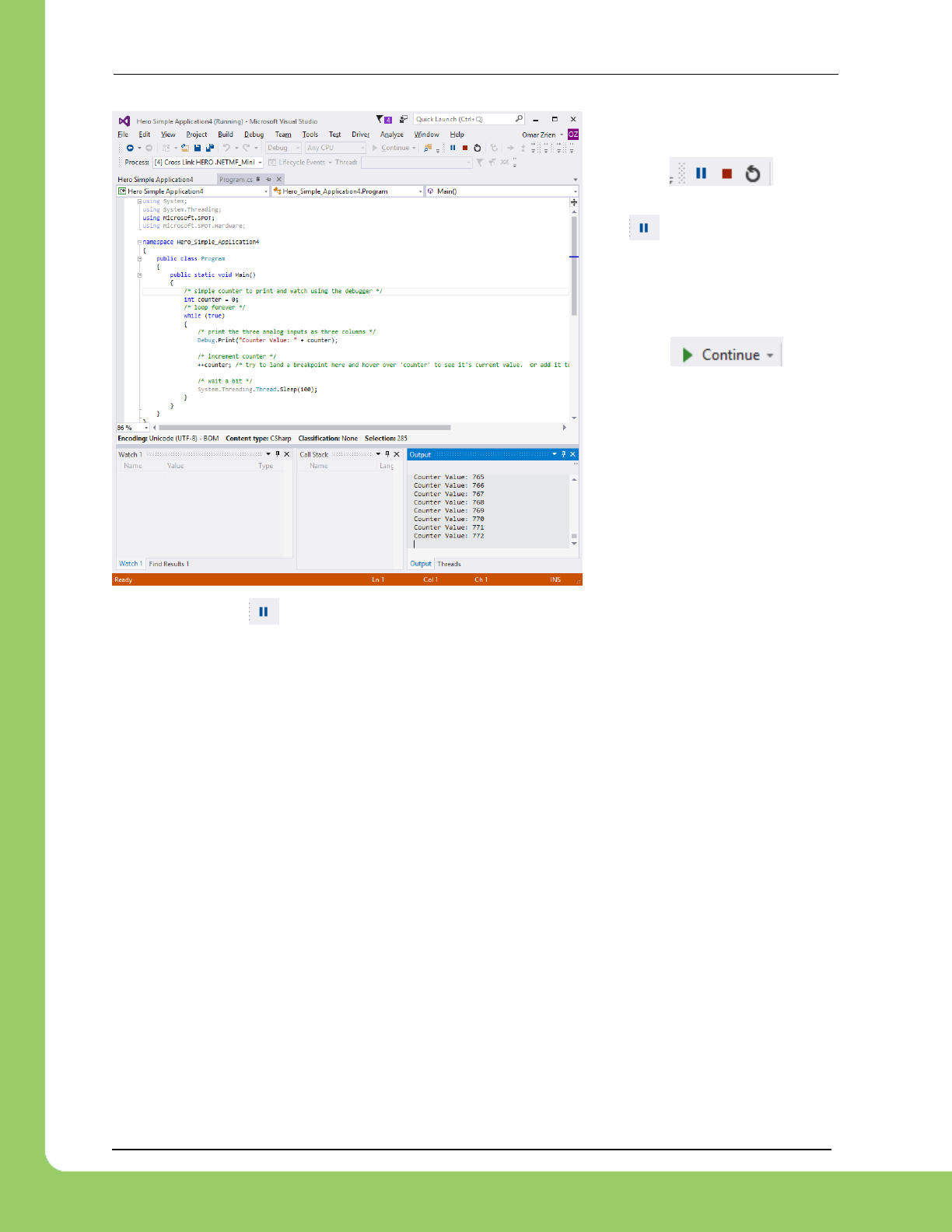Screen dimensions: 952x1232
Task: Click the 'Counter Value: 772' output line
Action: [449, 536]
